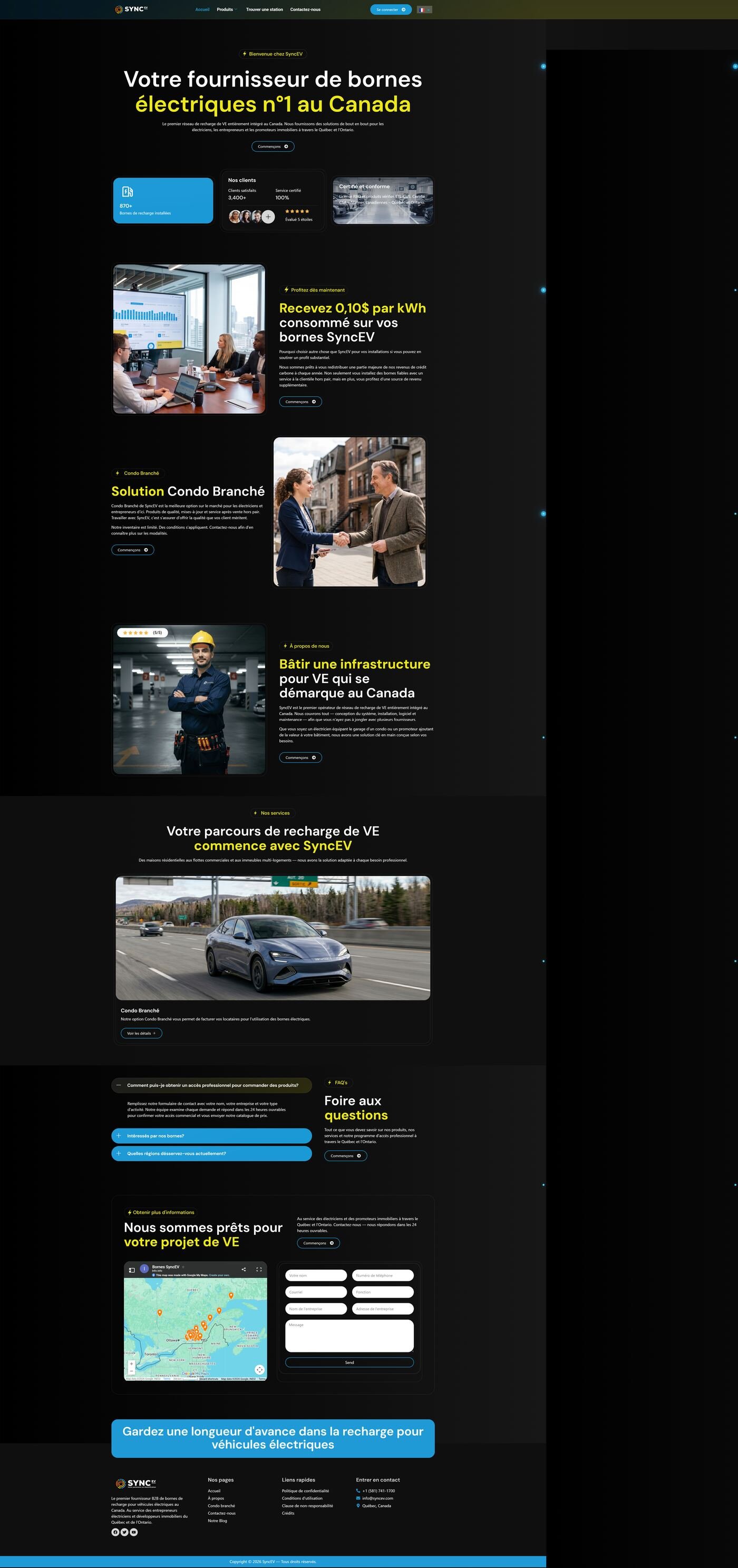Screen dimensions: 738x1568
Task: Click the five-star rating in Nos clients card
Action: coord(297,211)
